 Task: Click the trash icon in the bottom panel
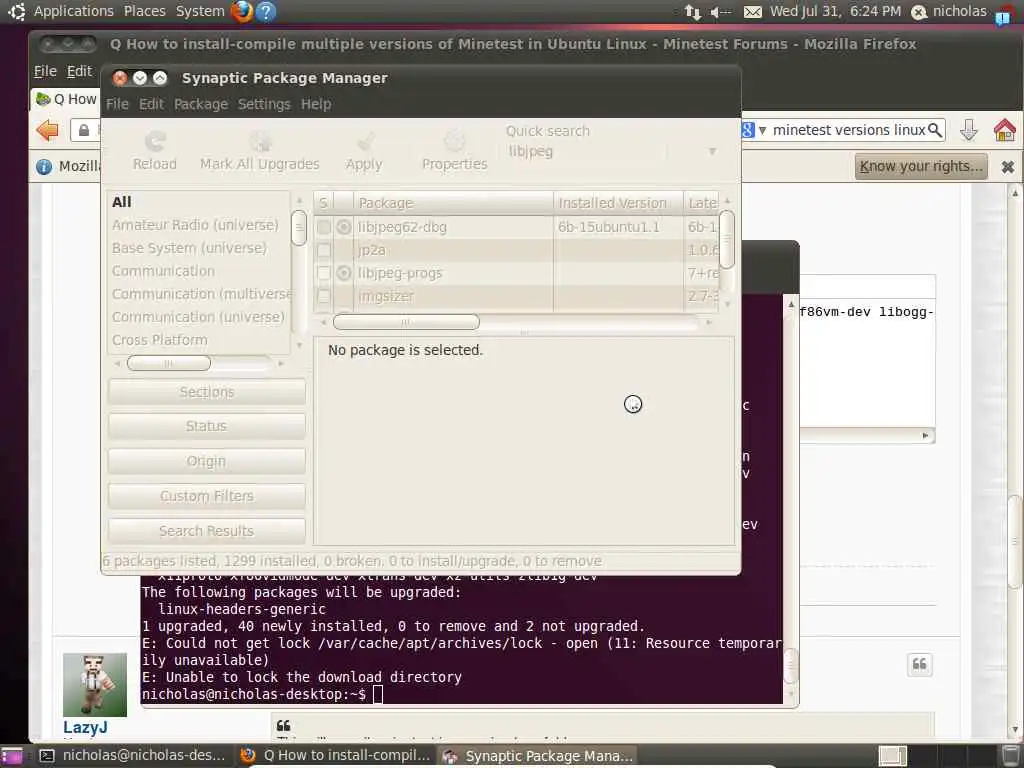1010,756
